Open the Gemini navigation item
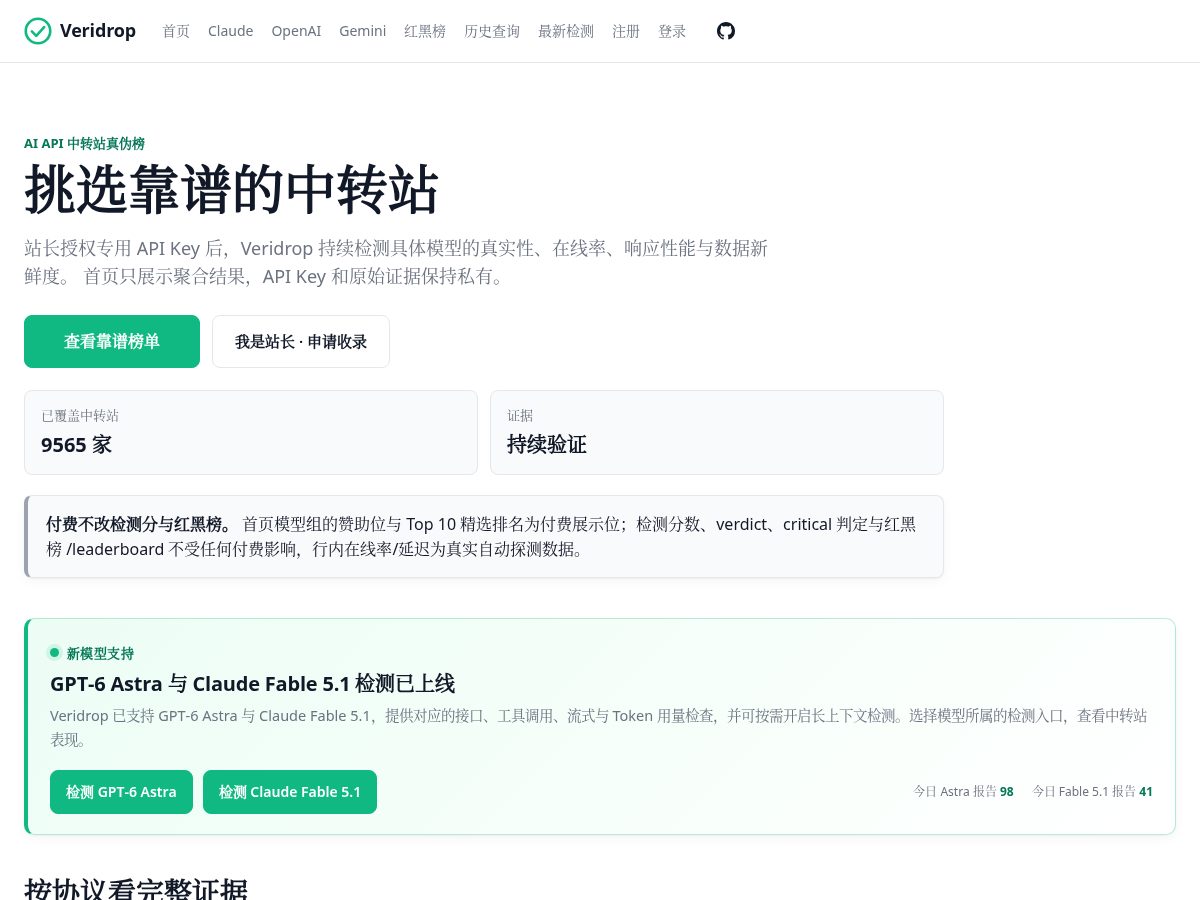The width and height of the screenshot is (1200, 900). pyautogui.click(x=362, y=31)
